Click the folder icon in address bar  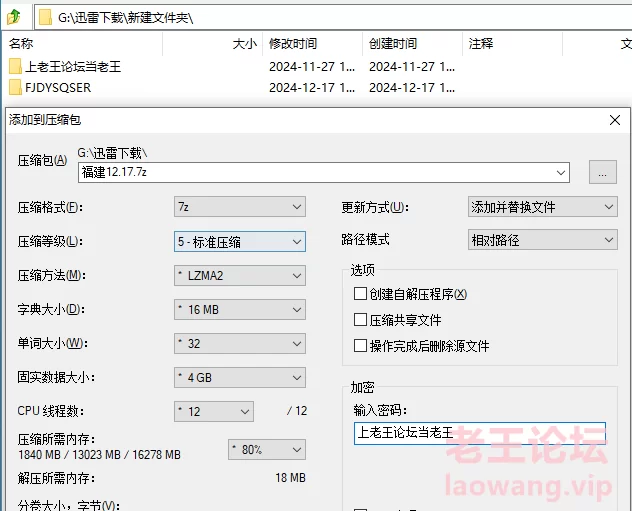46,17
